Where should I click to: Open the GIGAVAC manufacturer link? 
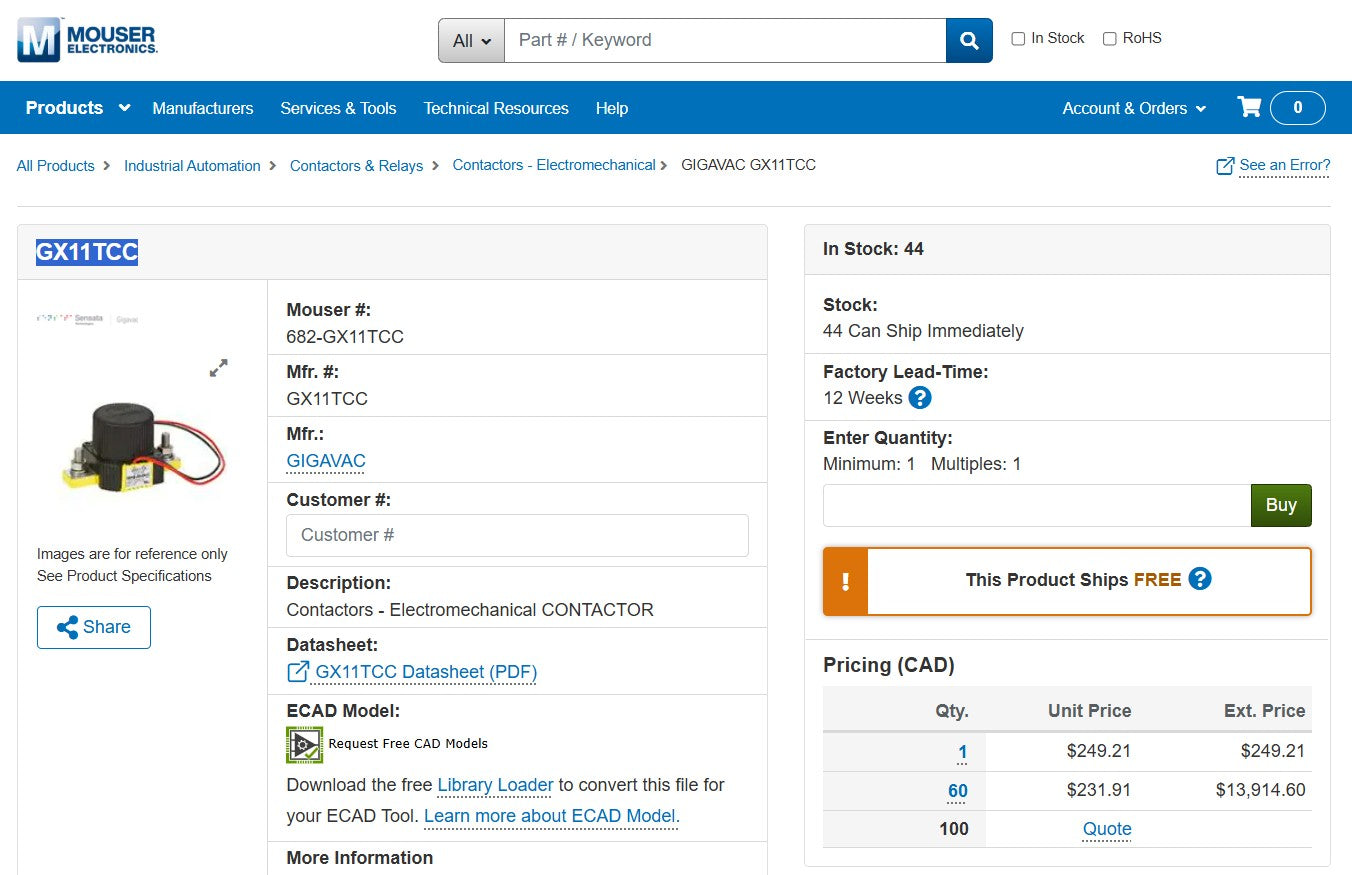pos(326,461)
